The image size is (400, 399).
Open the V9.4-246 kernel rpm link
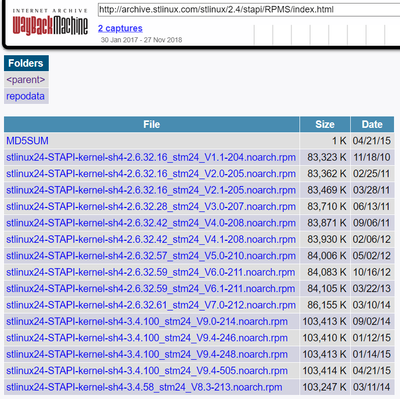tap(147, 338)
